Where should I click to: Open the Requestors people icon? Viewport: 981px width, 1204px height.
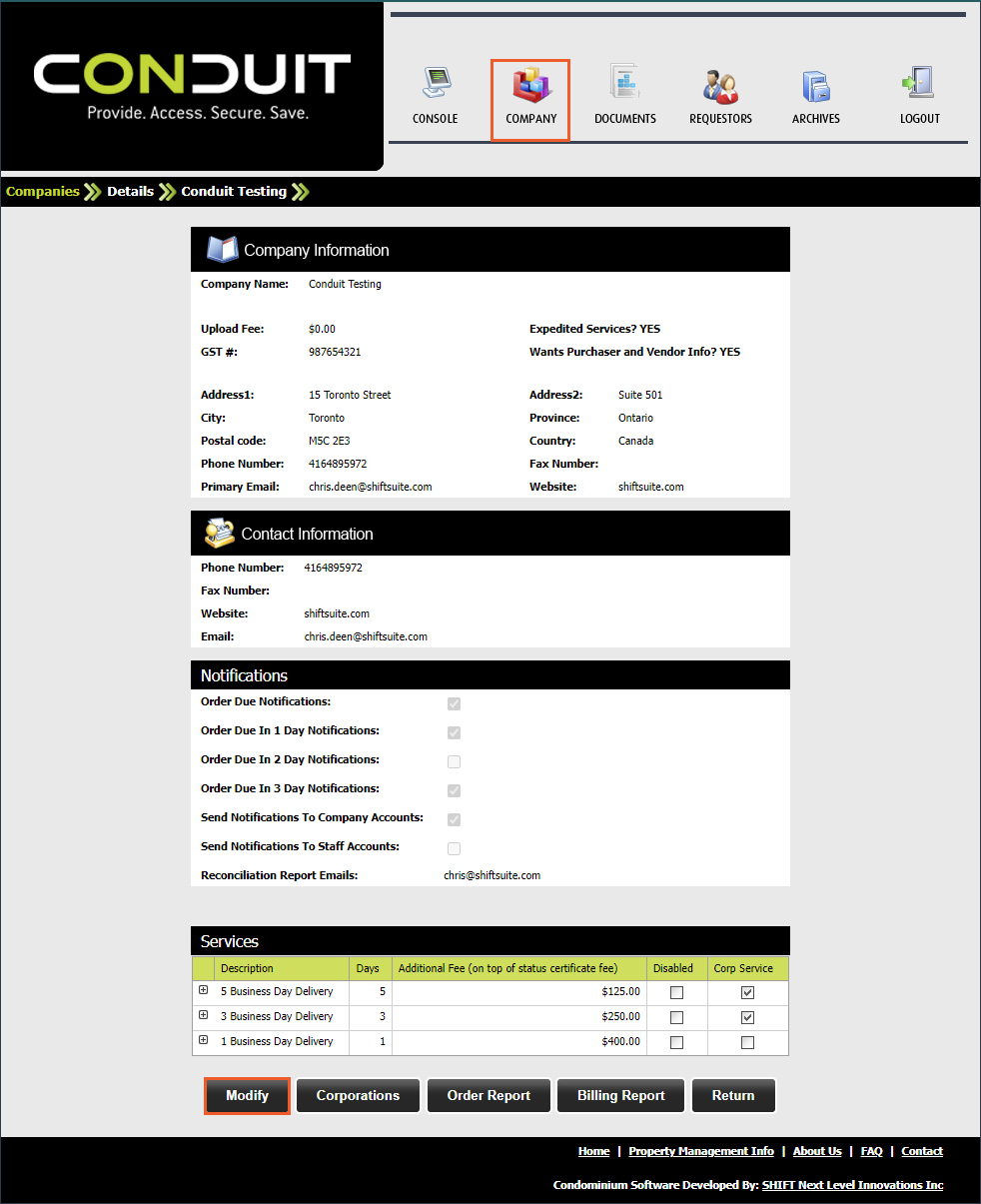[x=720, y=85]
